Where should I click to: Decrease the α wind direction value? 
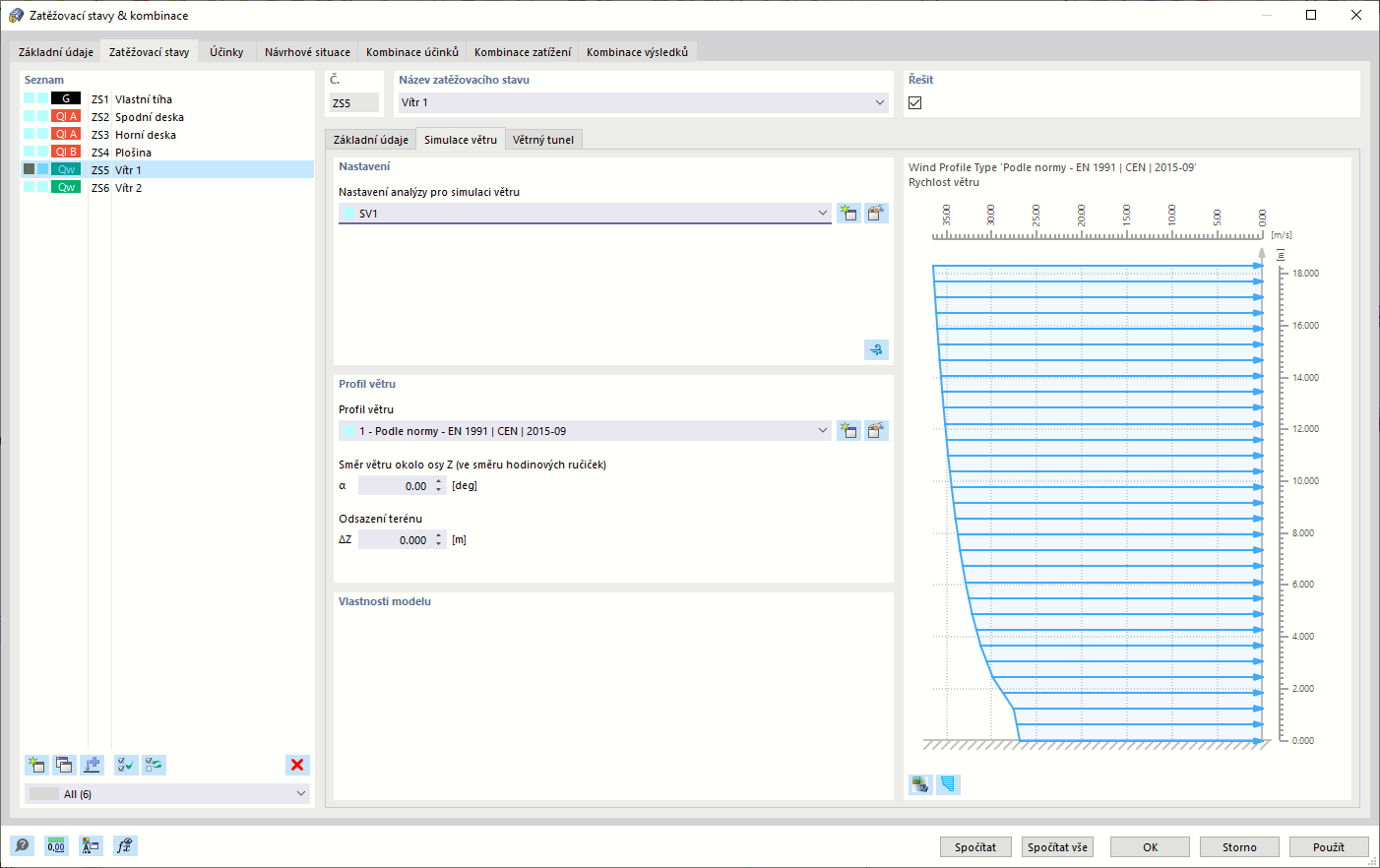pos(439,490)
